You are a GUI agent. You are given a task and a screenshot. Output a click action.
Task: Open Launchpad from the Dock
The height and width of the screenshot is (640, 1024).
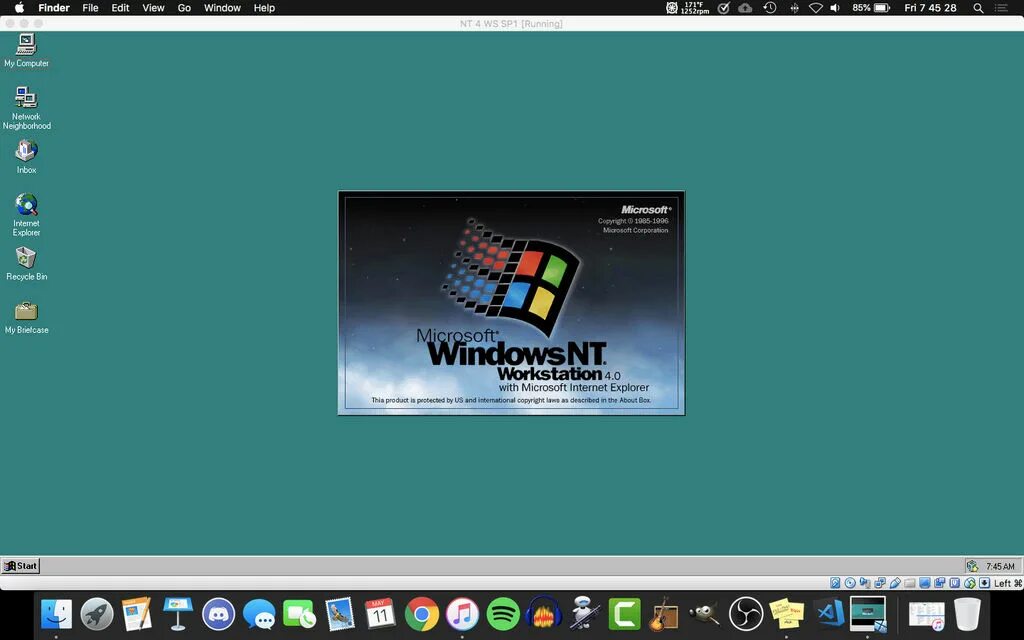point(97,614)
